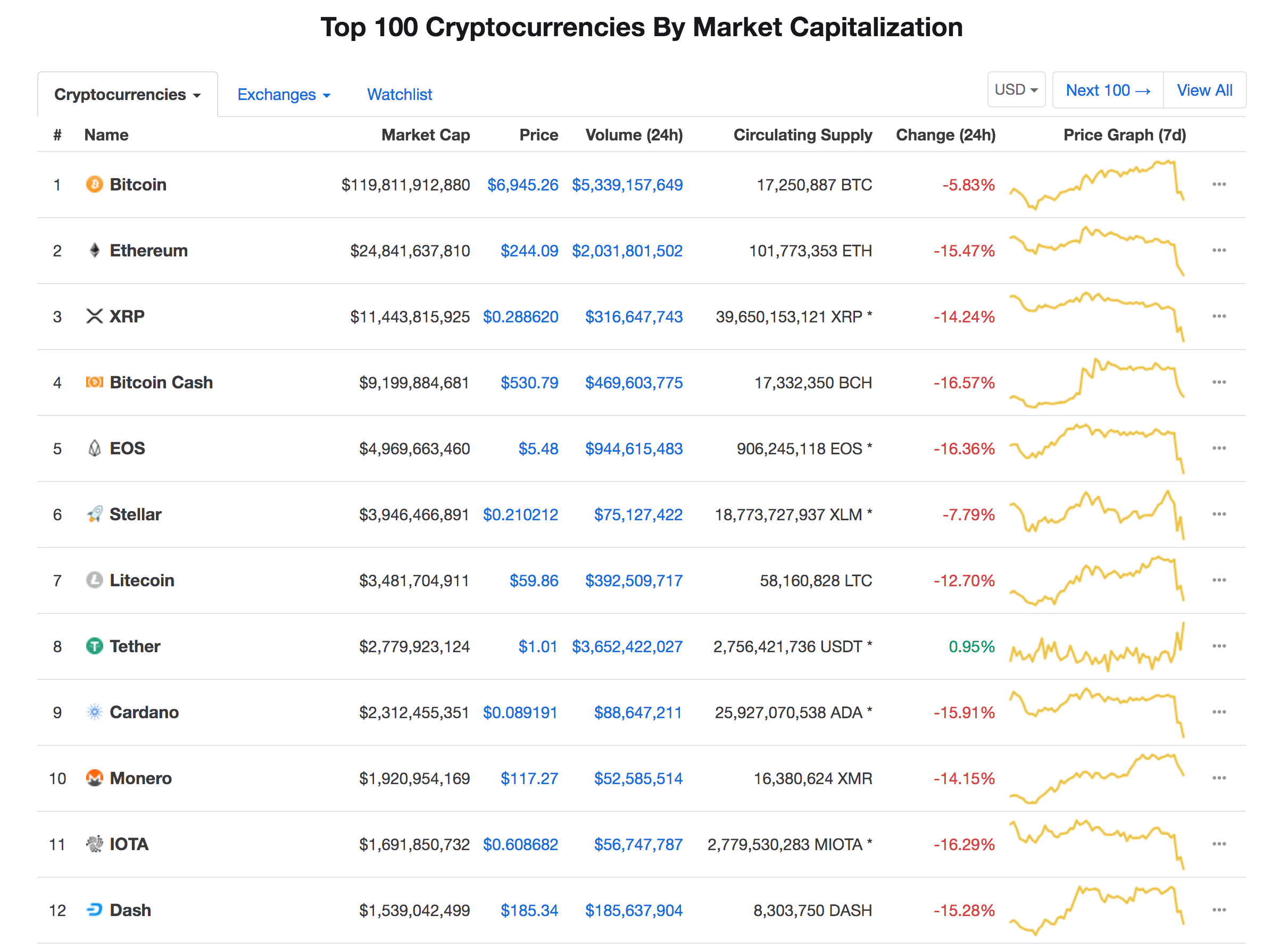Open the Cryptocurrencies dropdown tab
This screenshot has width=1288, height=948.
click(x=127, y=95)
